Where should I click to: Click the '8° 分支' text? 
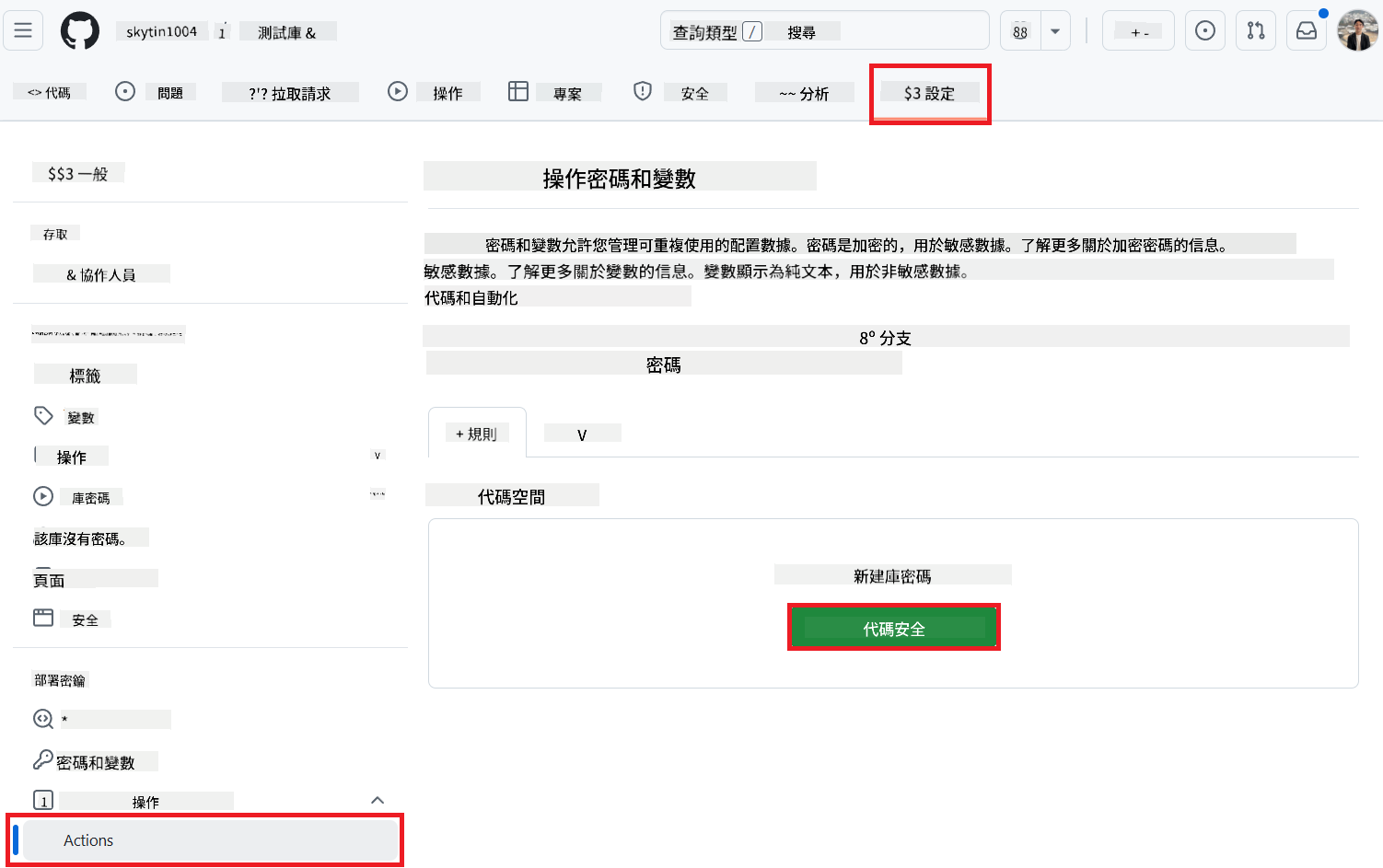(886, 338)
